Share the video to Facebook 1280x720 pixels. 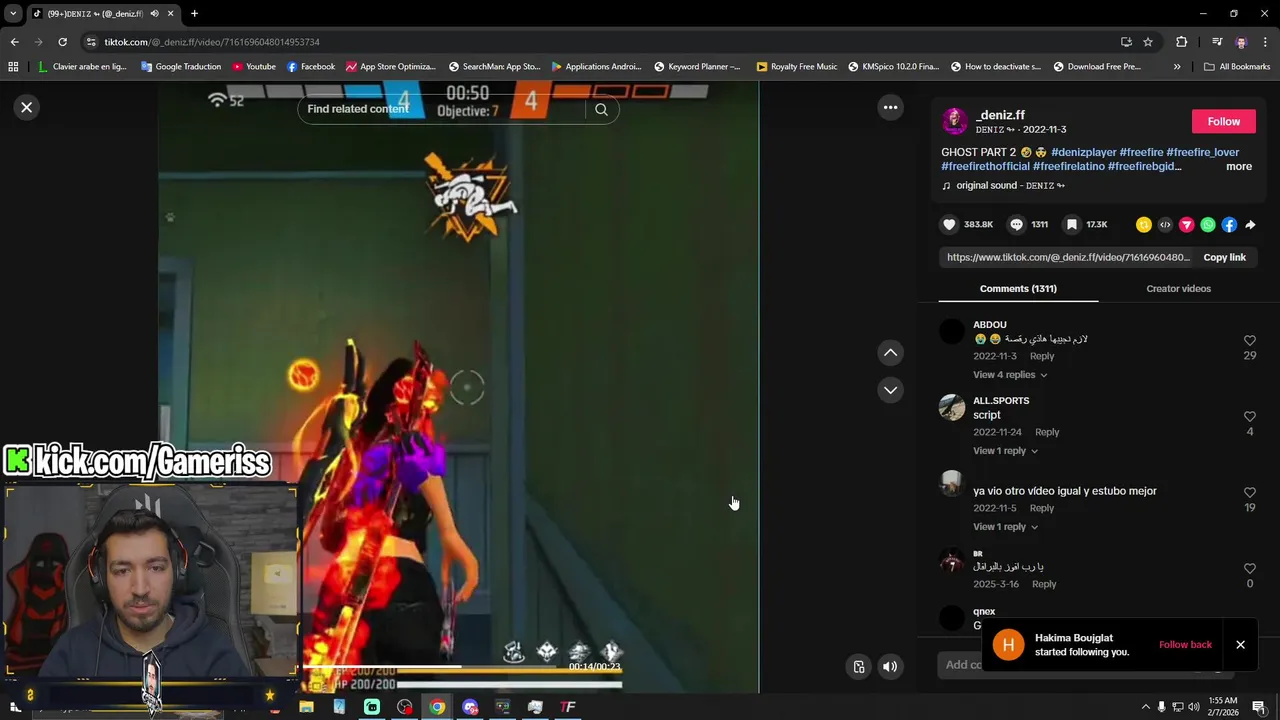pyautogui.click(x=1229, y=225)
